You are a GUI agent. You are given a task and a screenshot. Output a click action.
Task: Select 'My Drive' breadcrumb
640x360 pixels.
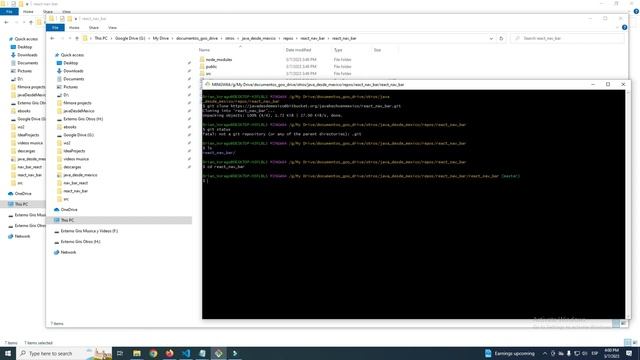coord(161,38)
